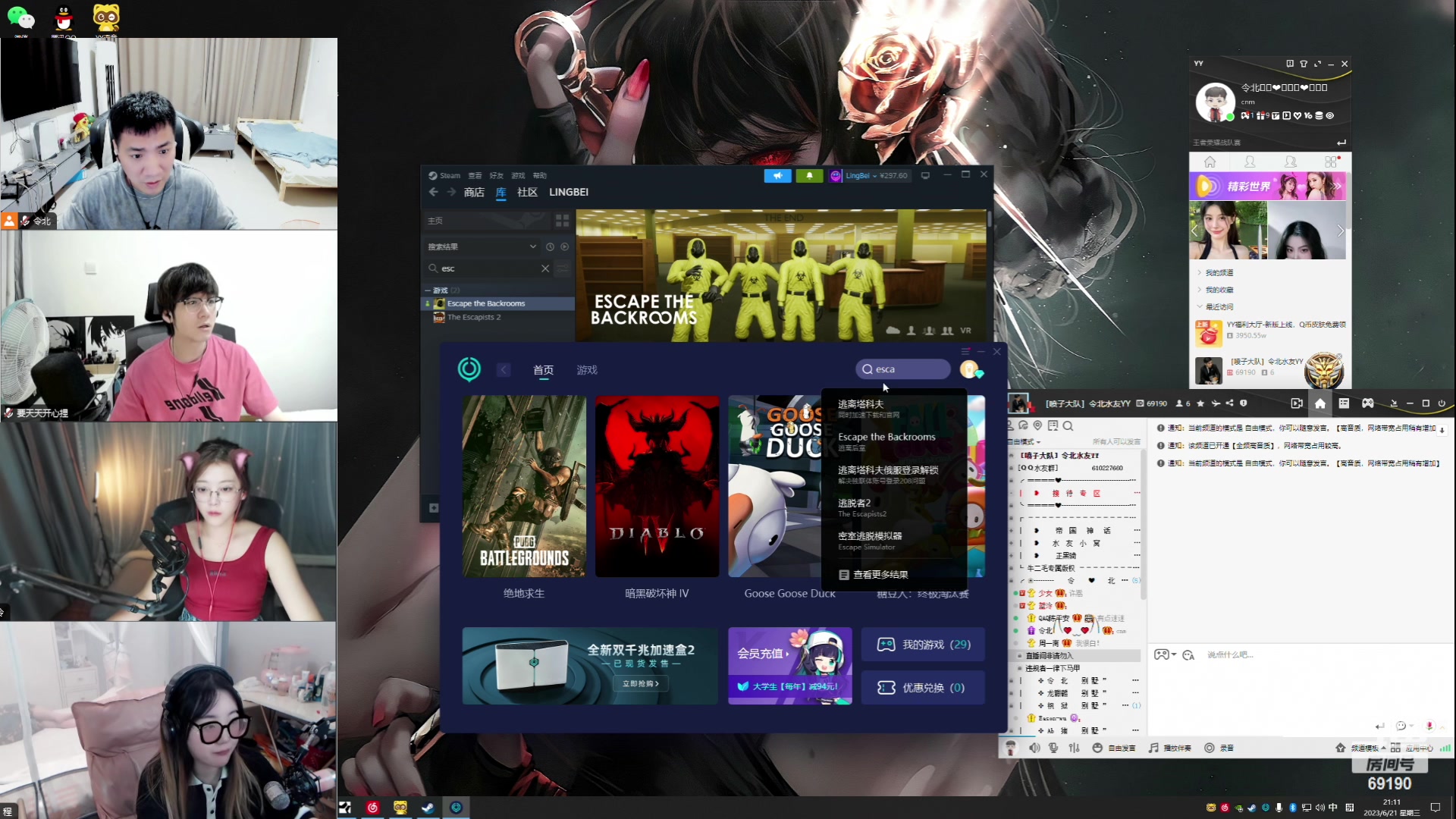Open Steam 好友 friends menu
1456x819 pixels.
497,175
